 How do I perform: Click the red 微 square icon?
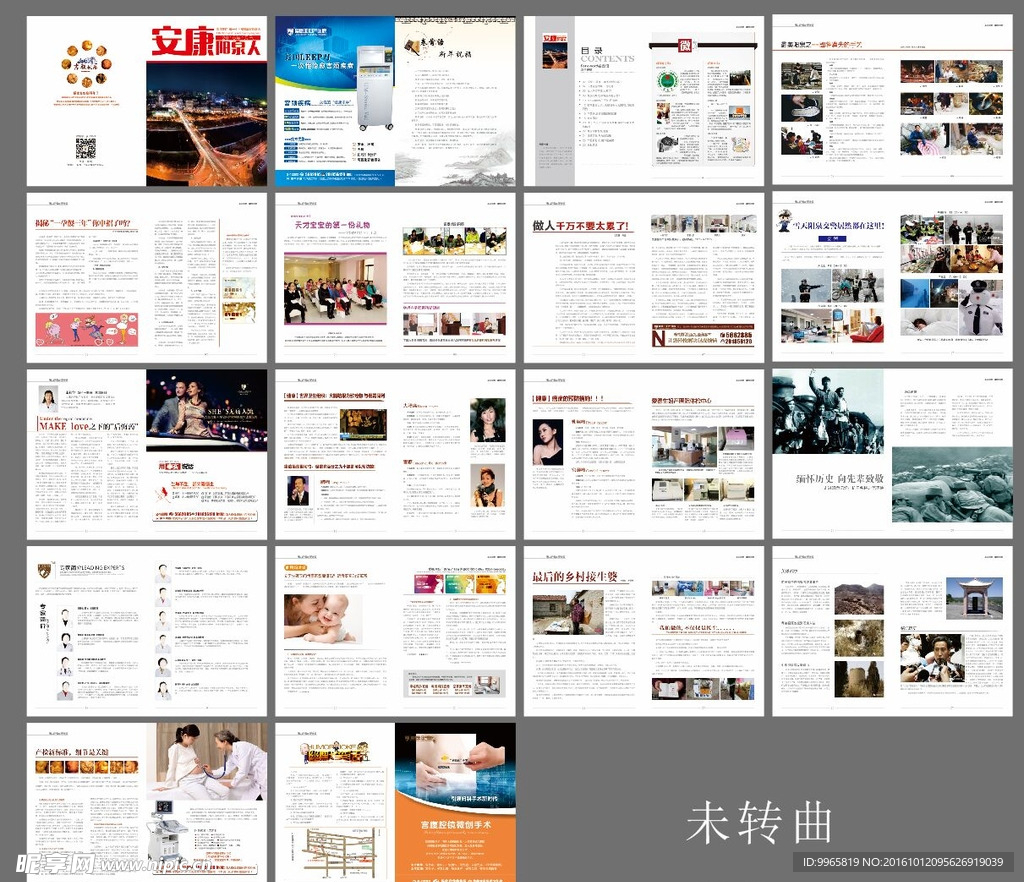click(684, 45)
